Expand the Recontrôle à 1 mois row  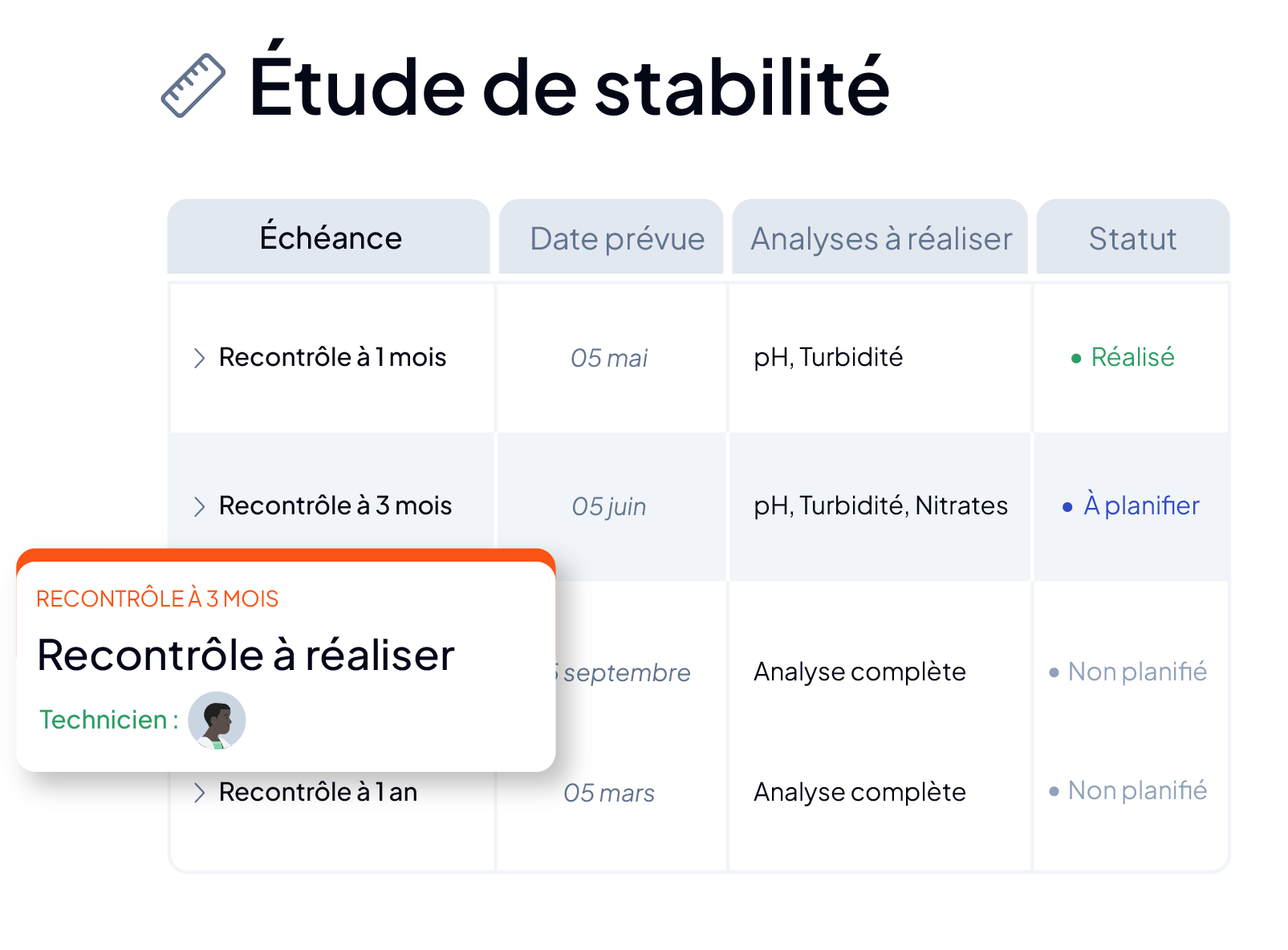(199, 358)
